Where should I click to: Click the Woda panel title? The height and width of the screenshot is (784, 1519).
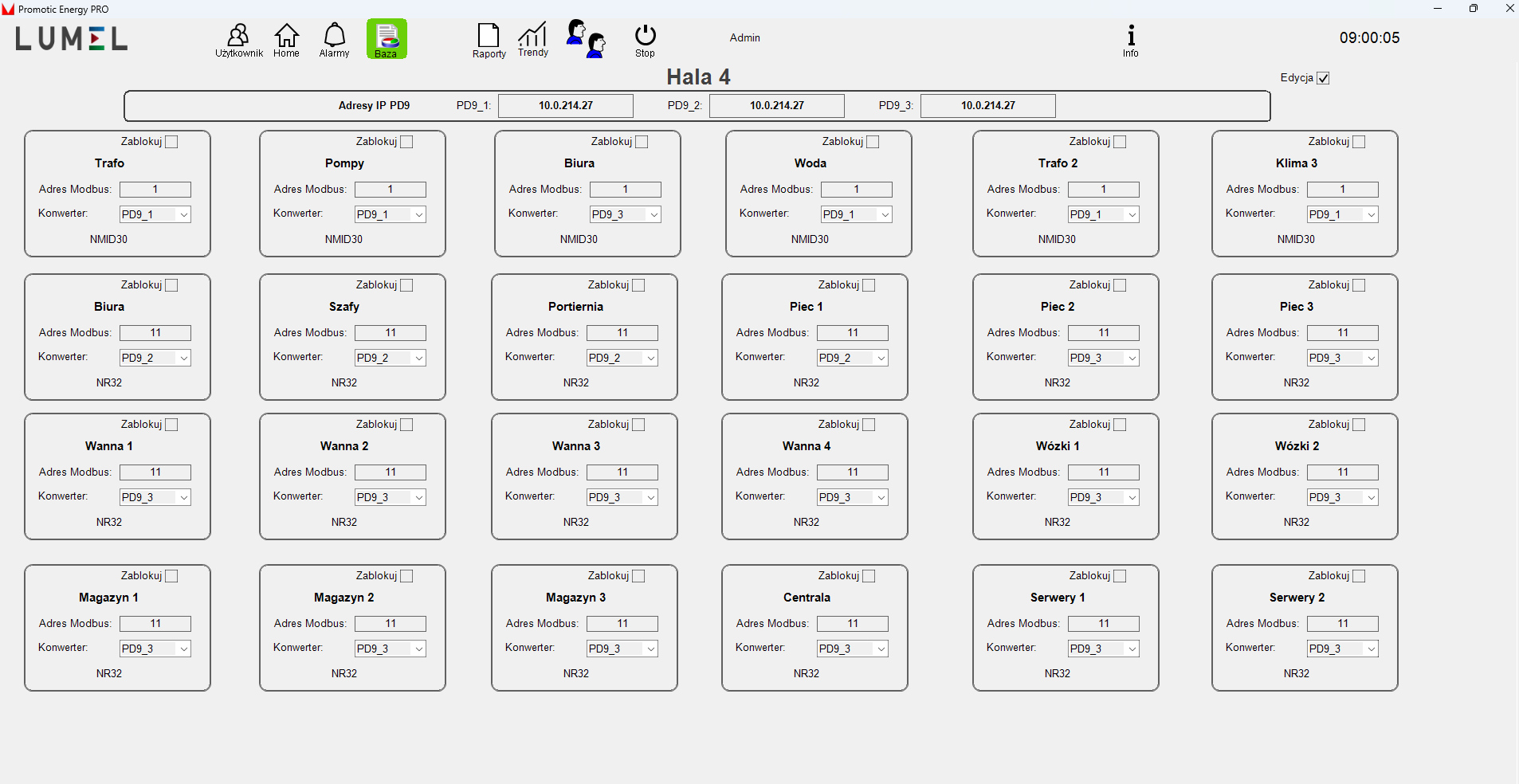point(811,163)
